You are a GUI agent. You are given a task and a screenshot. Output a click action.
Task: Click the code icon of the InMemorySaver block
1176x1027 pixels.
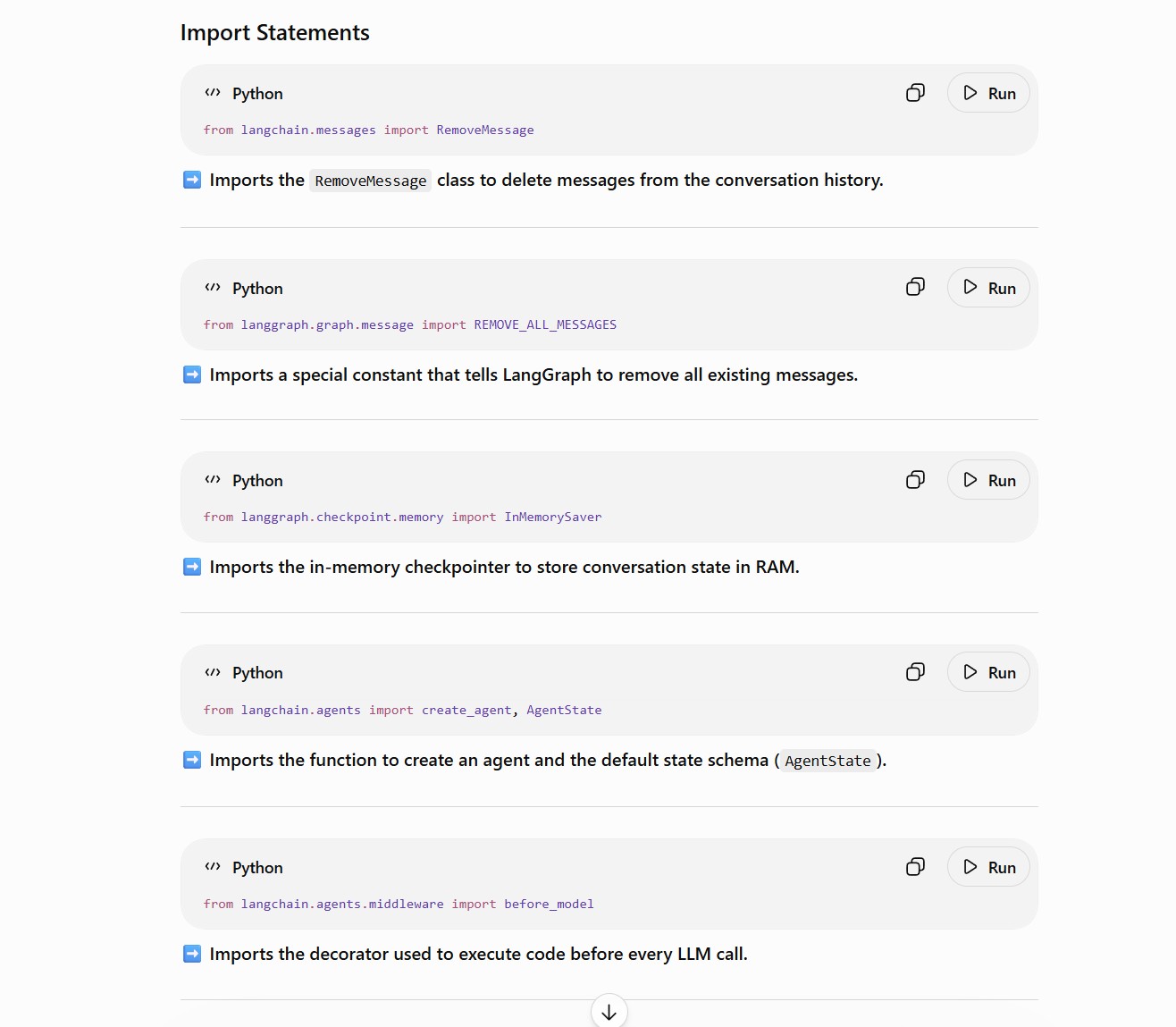click(x=213, y=480)
